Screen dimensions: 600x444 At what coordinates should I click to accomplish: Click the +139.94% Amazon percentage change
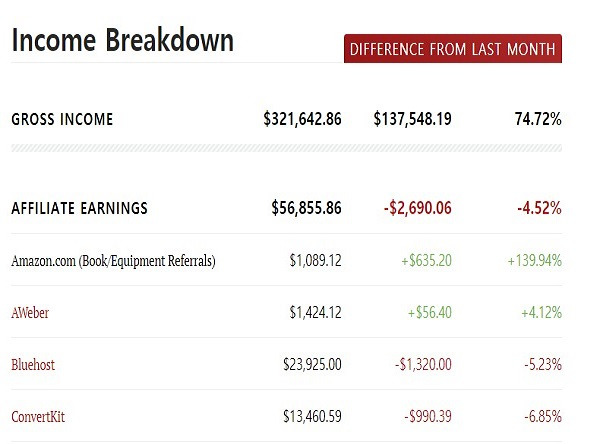535,261
